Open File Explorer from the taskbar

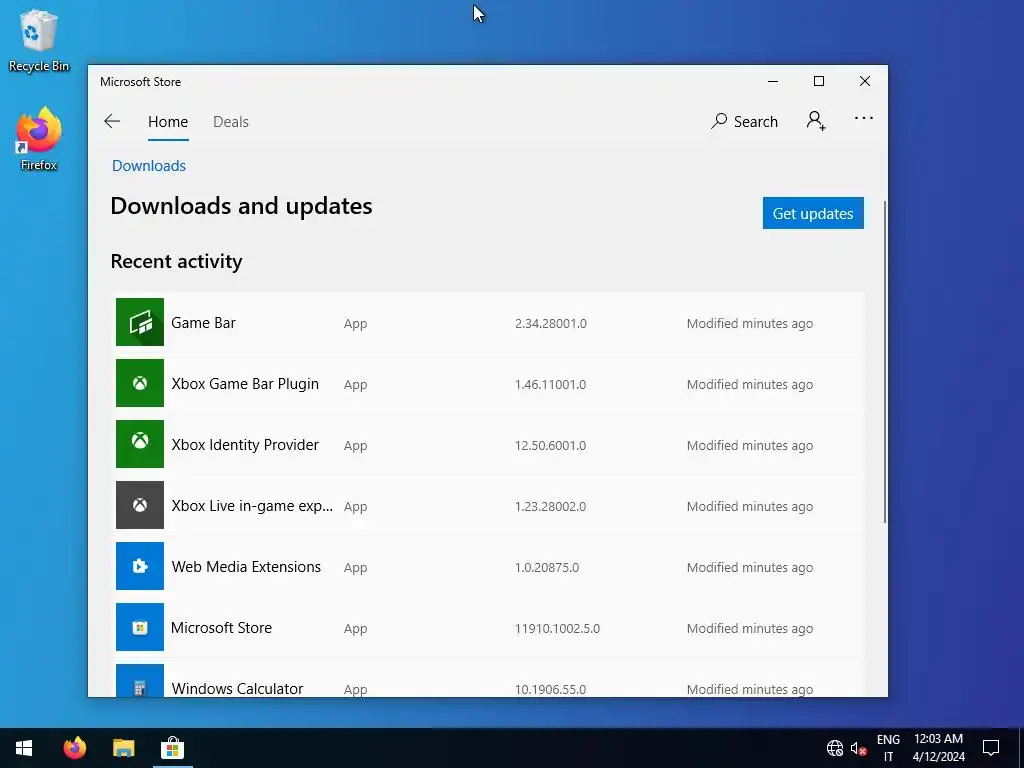coord(123,748)
